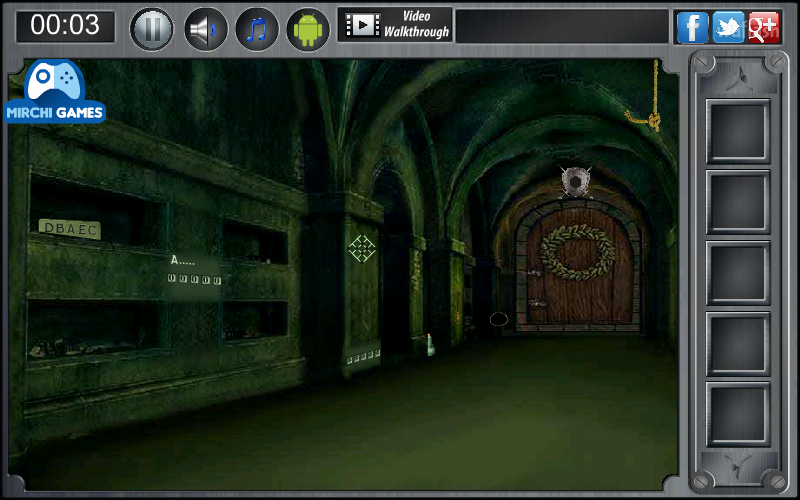The height and width of the screenshot is (500, 800).
Task: Share on Twitter
Action: 728,27
